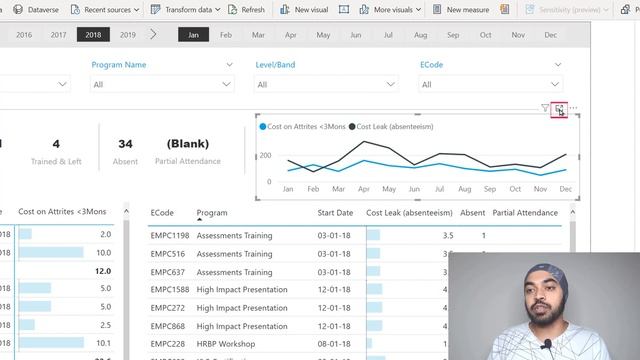Viewport: 640px width, 360px height.
Task: Filter by the month Apr
Action: click(291, 35)
